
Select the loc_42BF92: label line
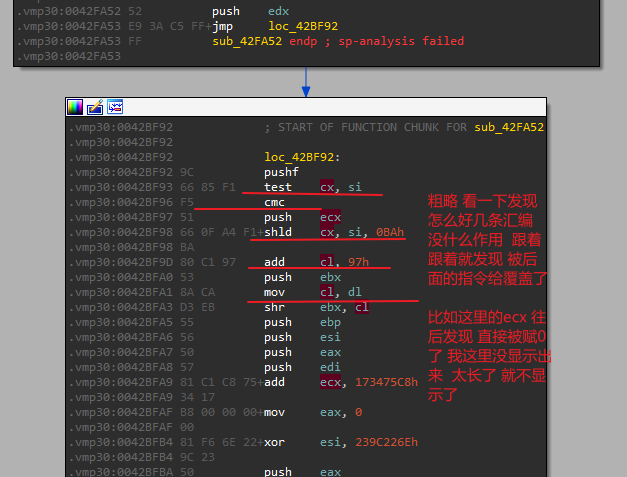tap(302, 157)
